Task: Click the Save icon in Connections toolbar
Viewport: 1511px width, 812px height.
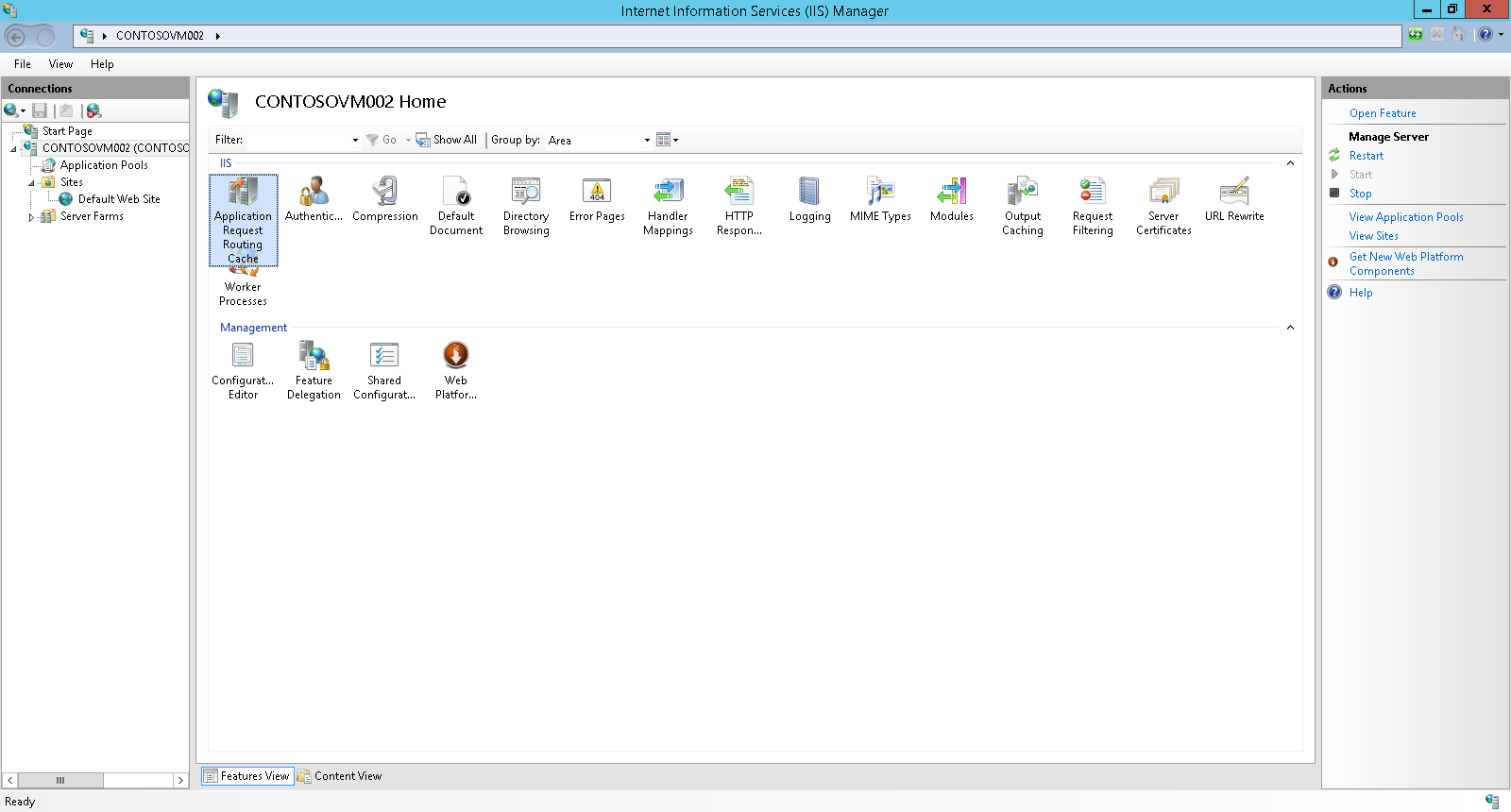Action: tap(40, 110)
